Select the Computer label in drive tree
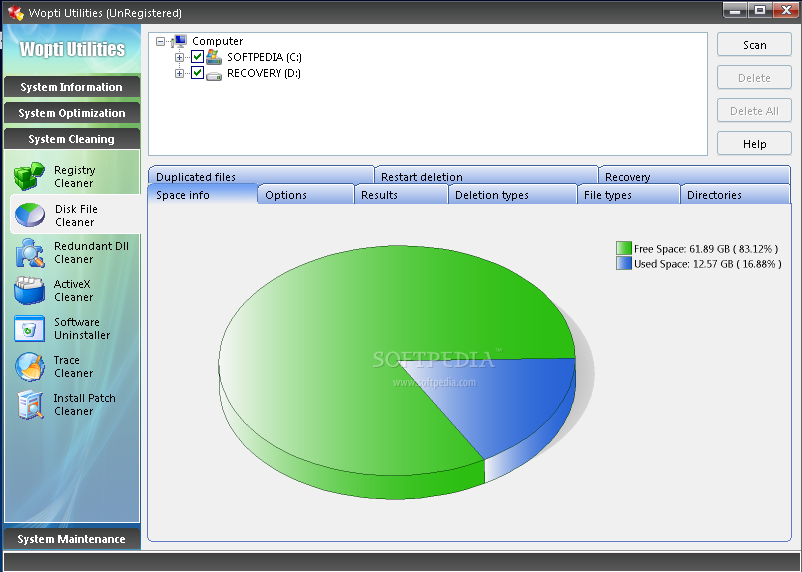This screenshot has height=572, width=802. 217,41
